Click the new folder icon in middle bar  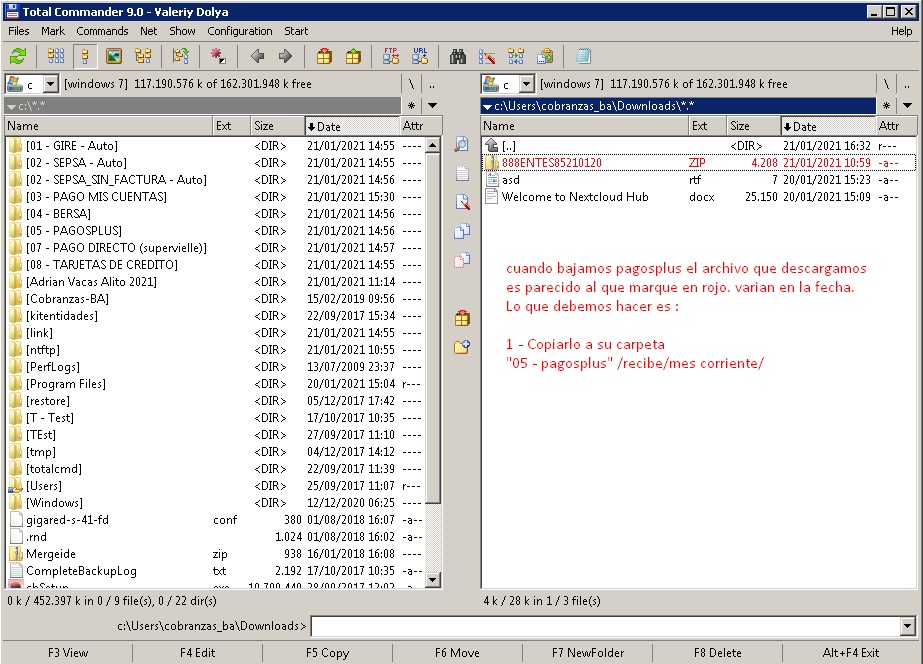(461, 347)
